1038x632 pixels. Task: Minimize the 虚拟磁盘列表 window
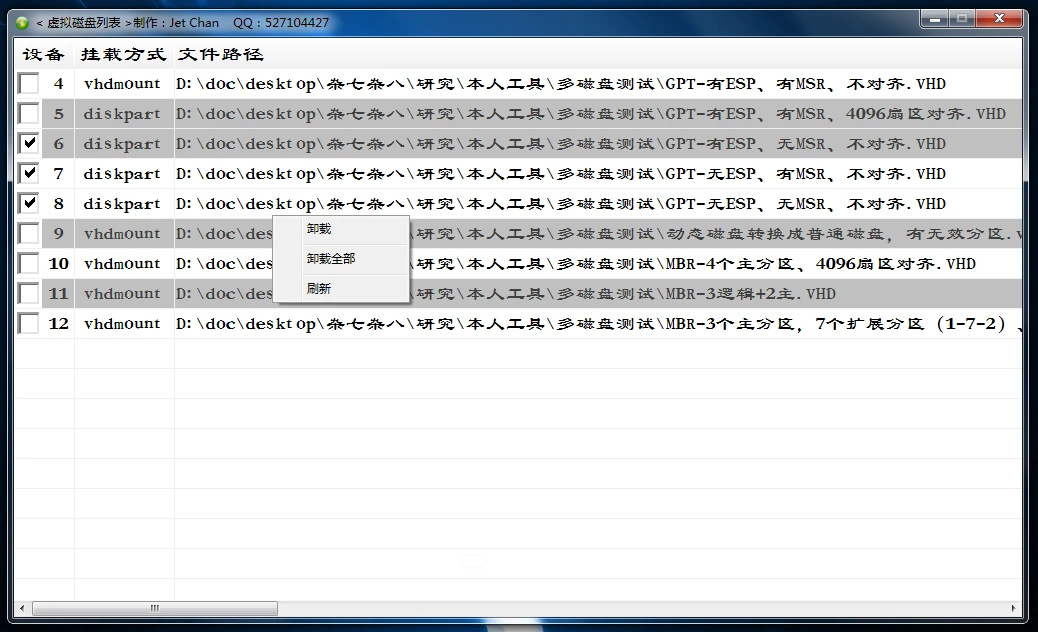935,19
